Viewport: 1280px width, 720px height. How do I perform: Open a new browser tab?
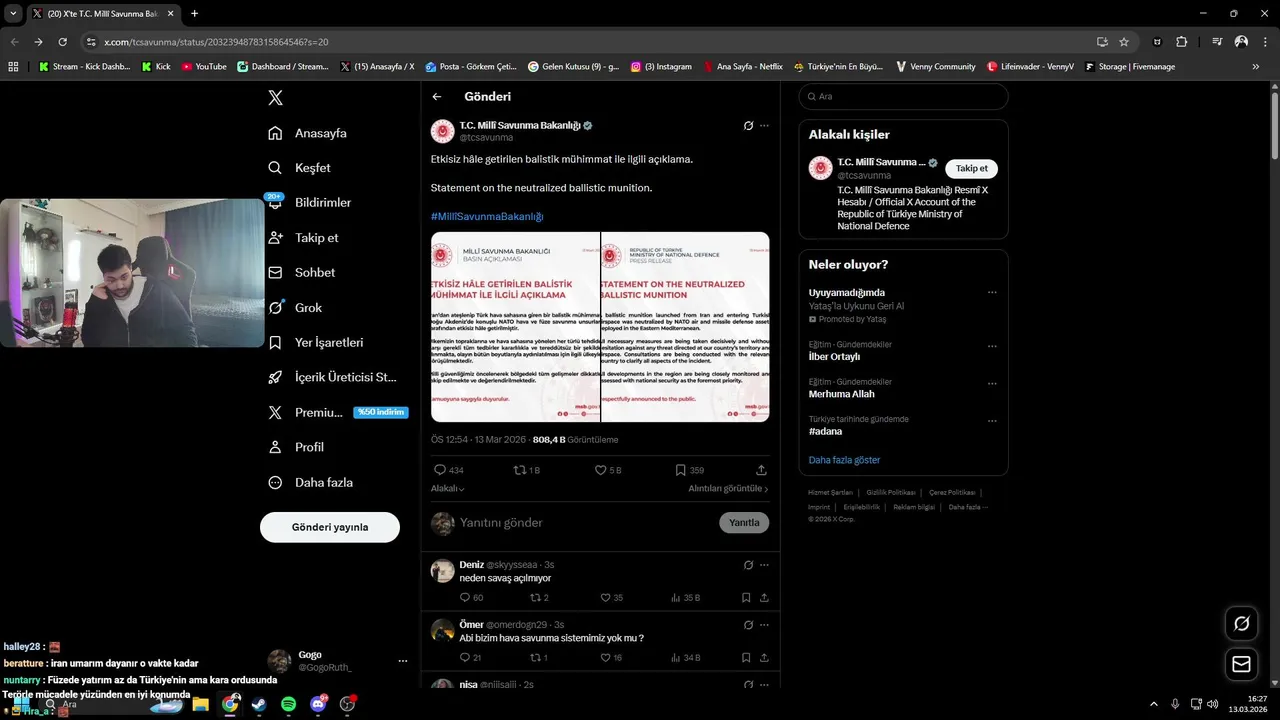194,13
